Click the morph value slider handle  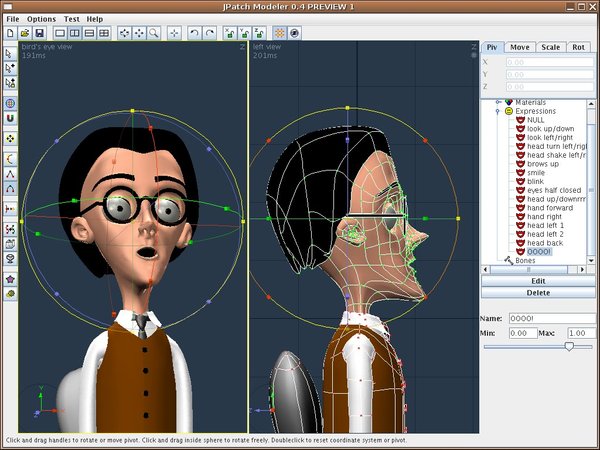click(569, 345)
